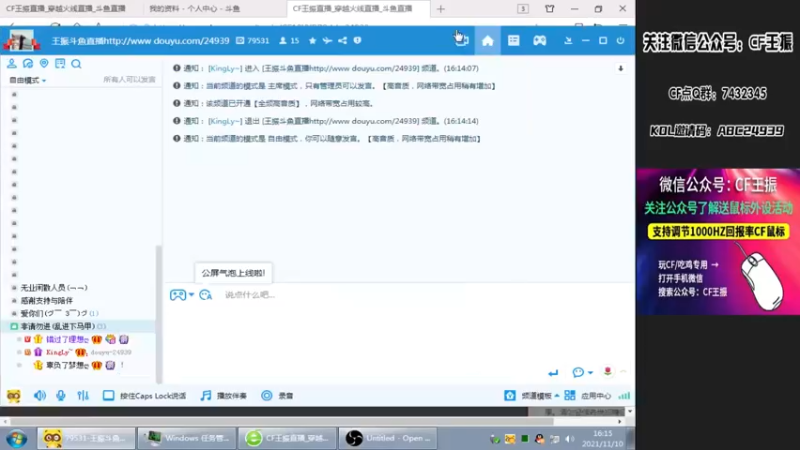Open the 频道模板 channel template menu

pos(532,396)
